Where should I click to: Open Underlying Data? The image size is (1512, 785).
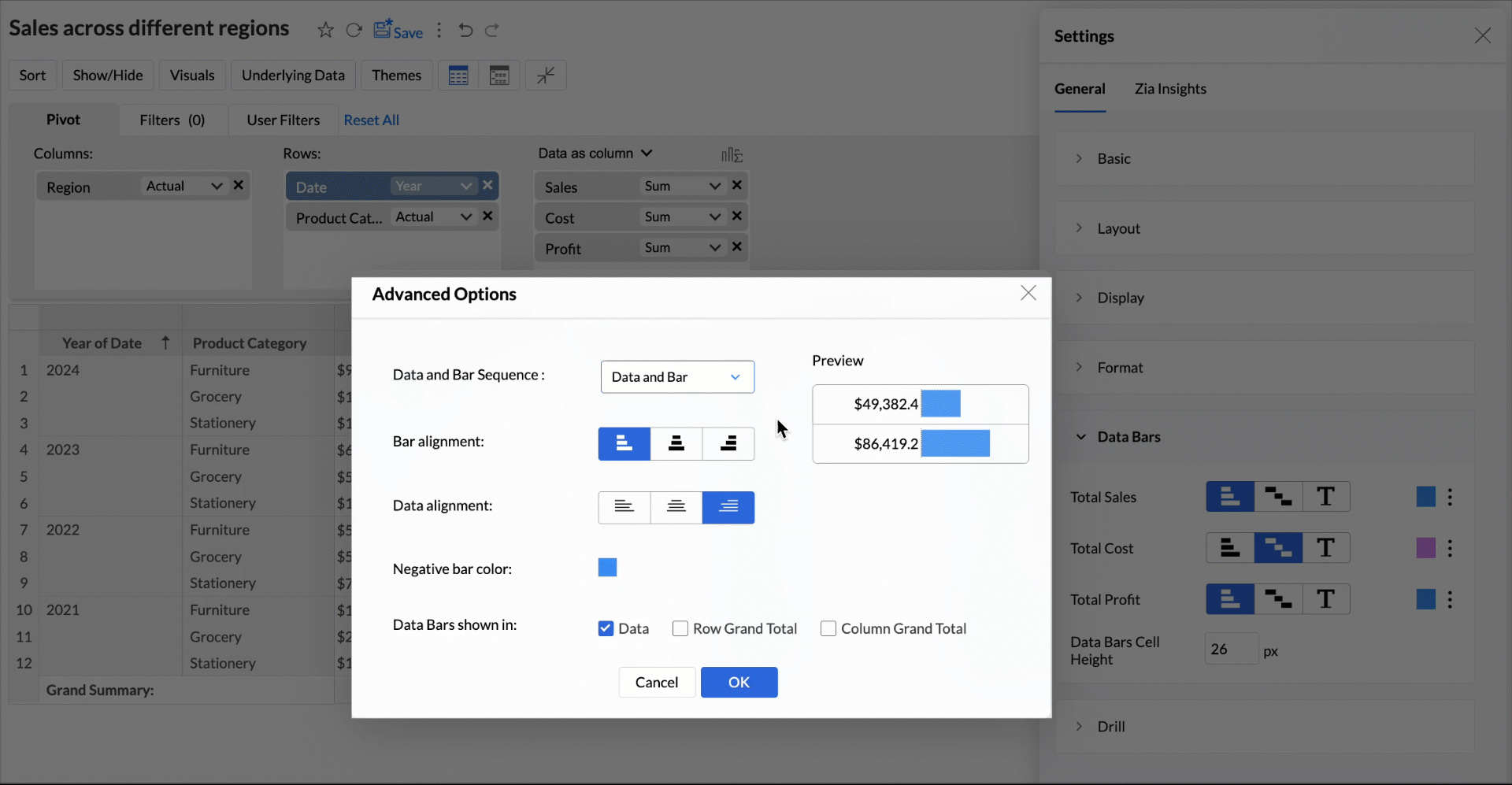[293, 76]
